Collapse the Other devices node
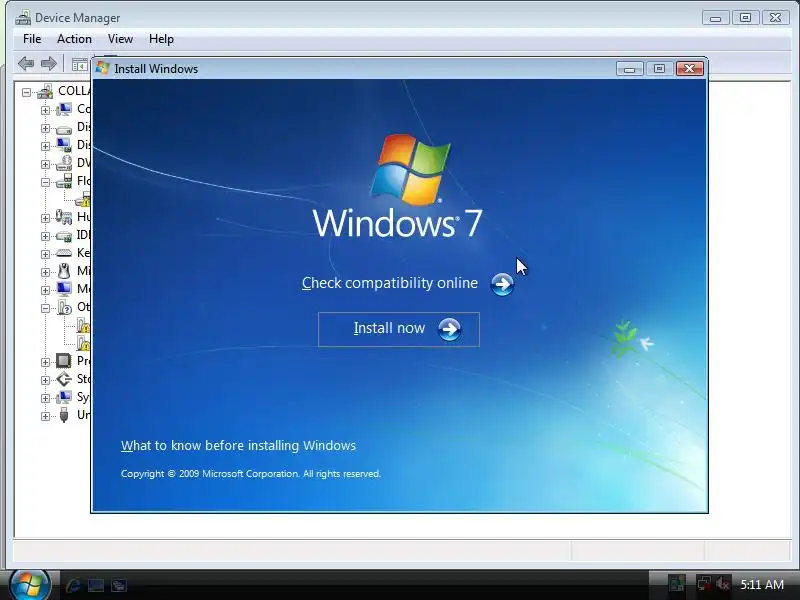 click(x=45, y=308)
